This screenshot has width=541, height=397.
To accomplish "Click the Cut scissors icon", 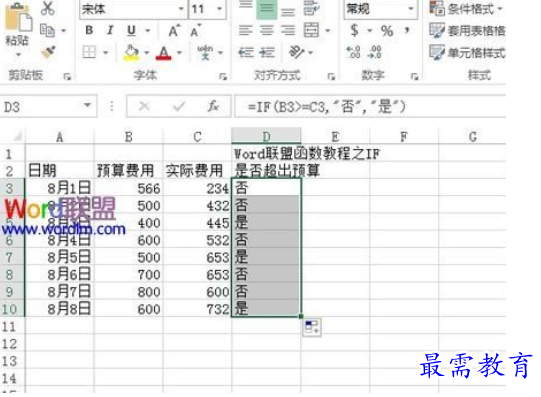I will point(48,8).
